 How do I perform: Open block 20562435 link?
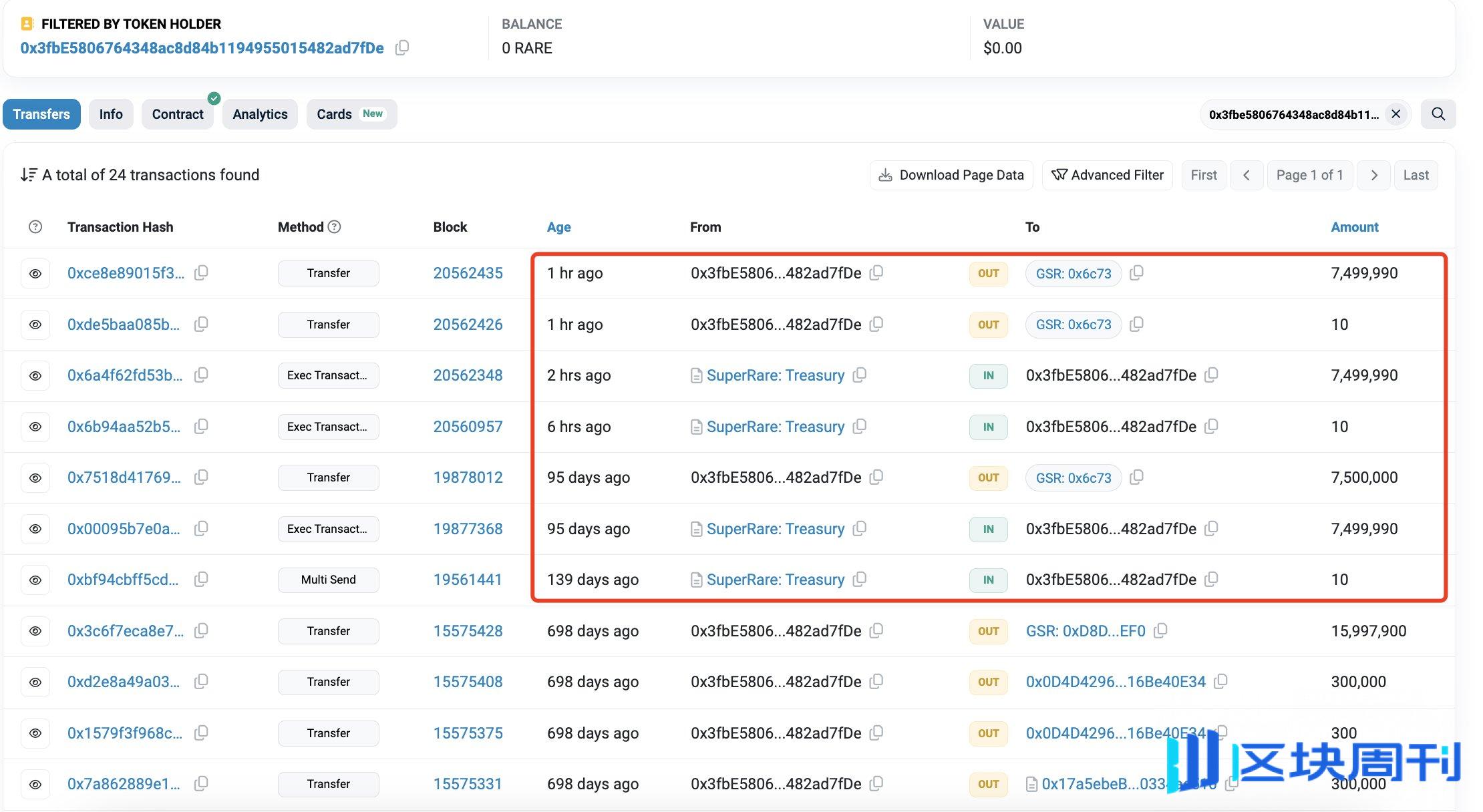[x=468, y=273]
